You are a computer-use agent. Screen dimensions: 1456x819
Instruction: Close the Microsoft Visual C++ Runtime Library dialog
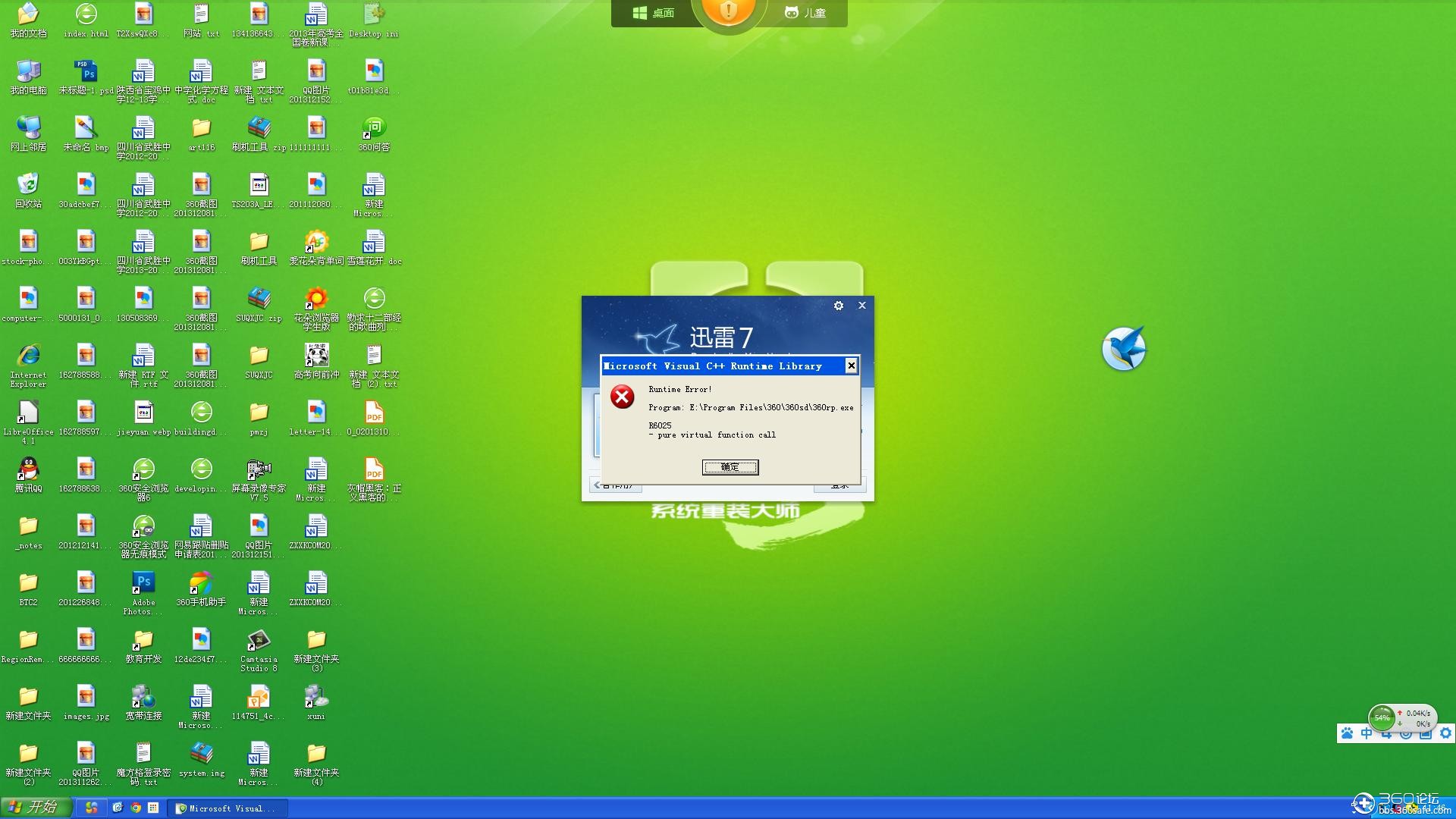(x=851, y=366)
